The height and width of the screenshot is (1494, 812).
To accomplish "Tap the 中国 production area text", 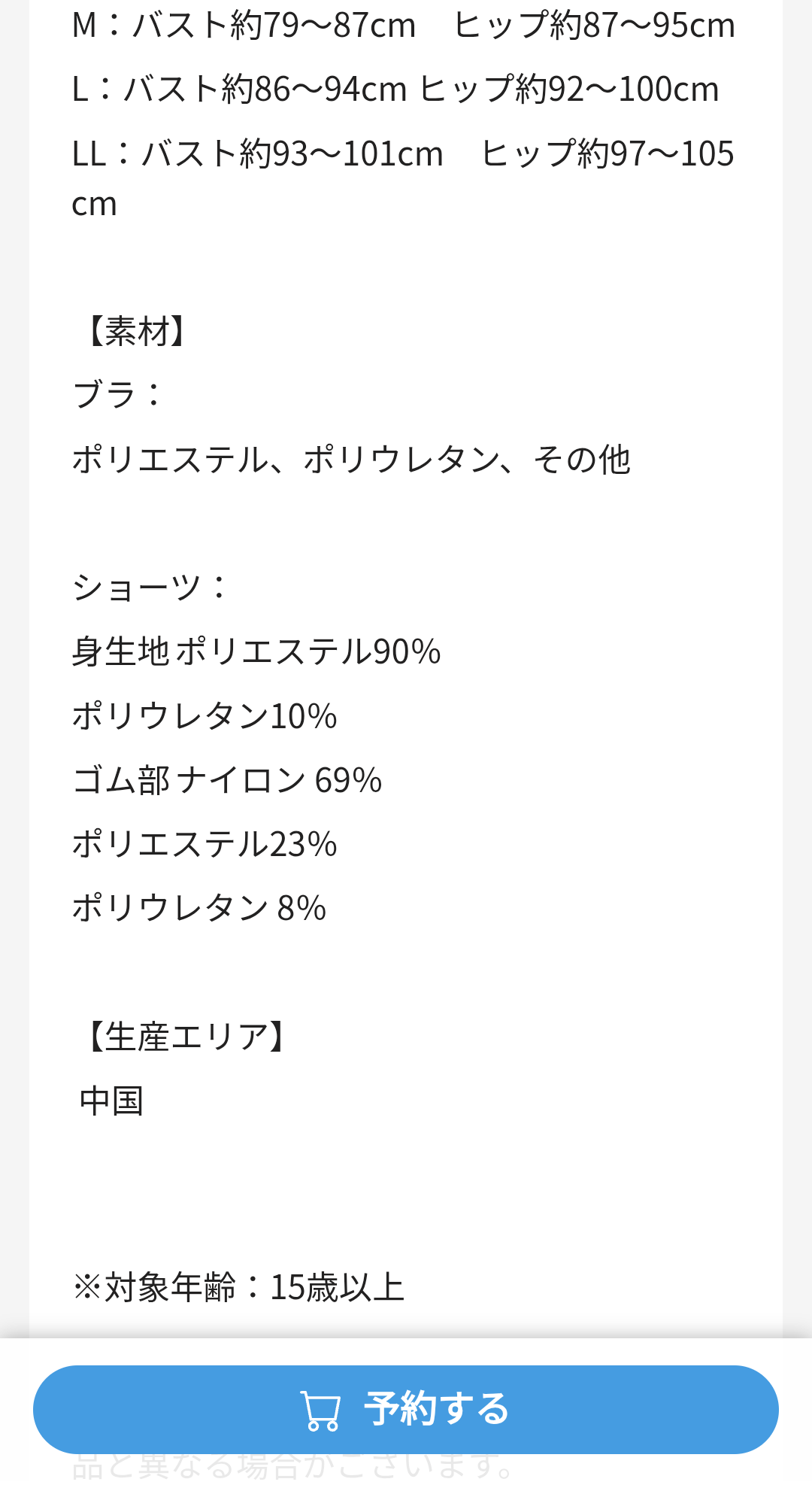I will click(x=111, y=1101).
